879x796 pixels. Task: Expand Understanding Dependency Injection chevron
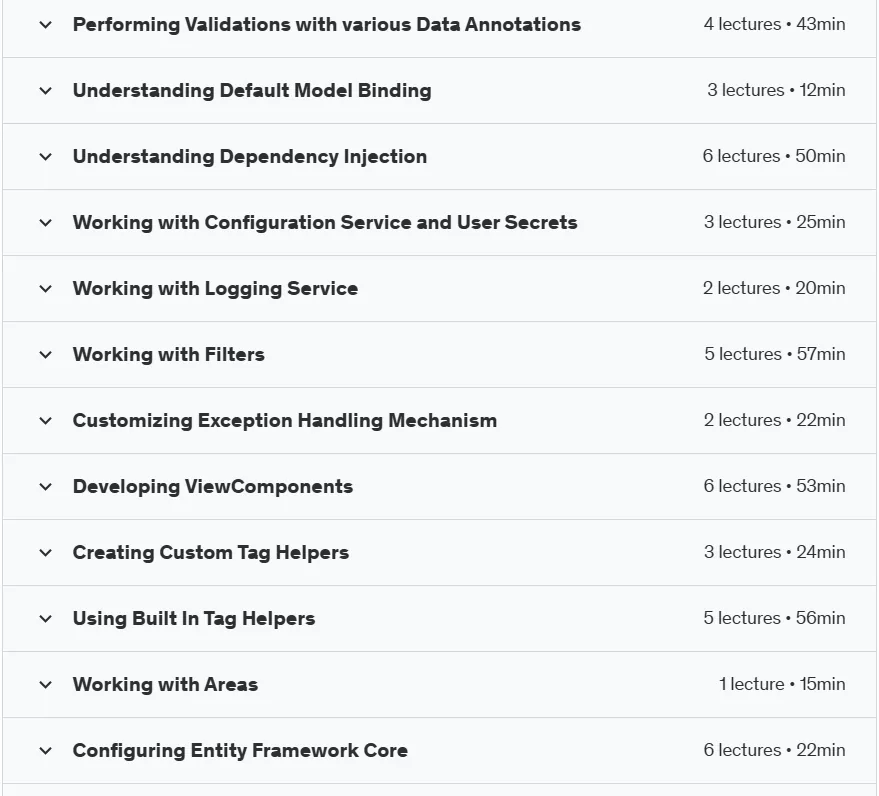[45, 157]
